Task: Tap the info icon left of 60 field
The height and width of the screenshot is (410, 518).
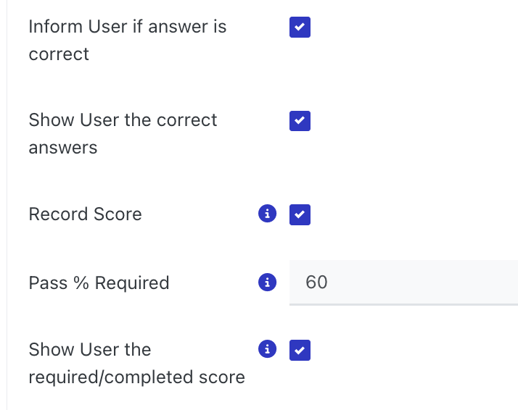Action: (x=267, y=282)
